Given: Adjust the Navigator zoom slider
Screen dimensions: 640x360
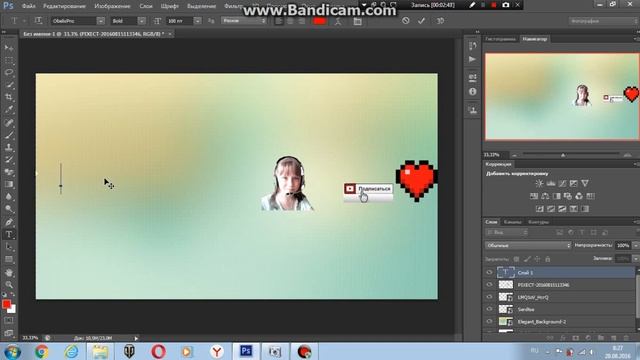Looking at the screenshot, I should [563, 155].
